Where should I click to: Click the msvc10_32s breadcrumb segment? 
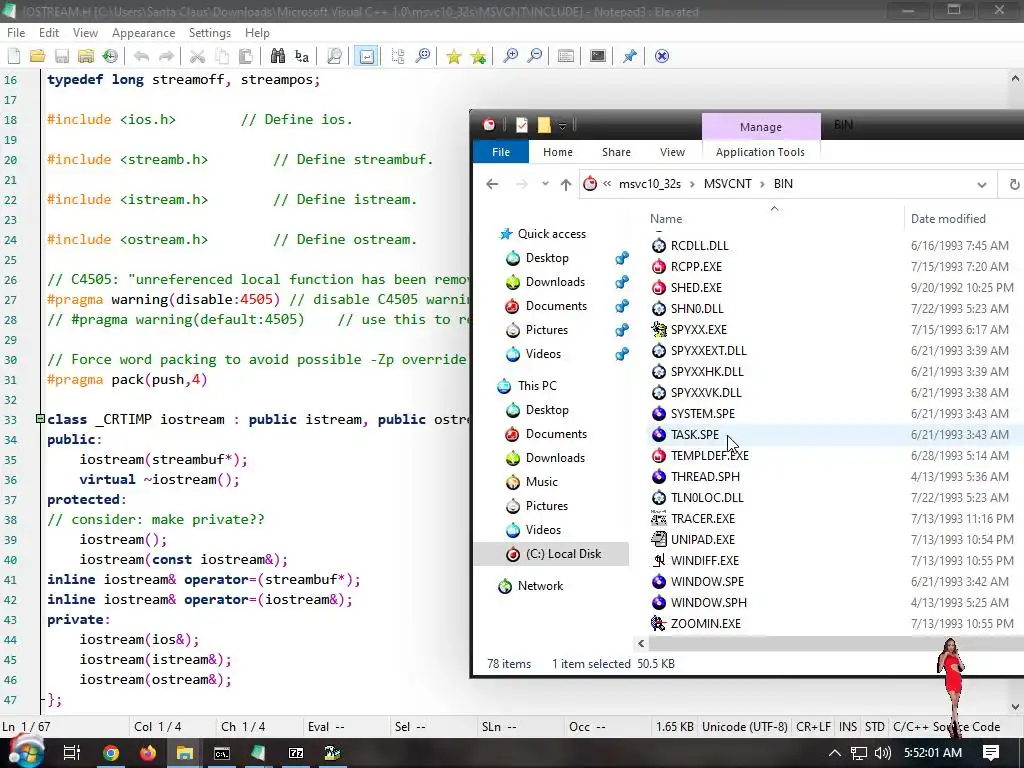pyautogui.click(x=650, y=184)
